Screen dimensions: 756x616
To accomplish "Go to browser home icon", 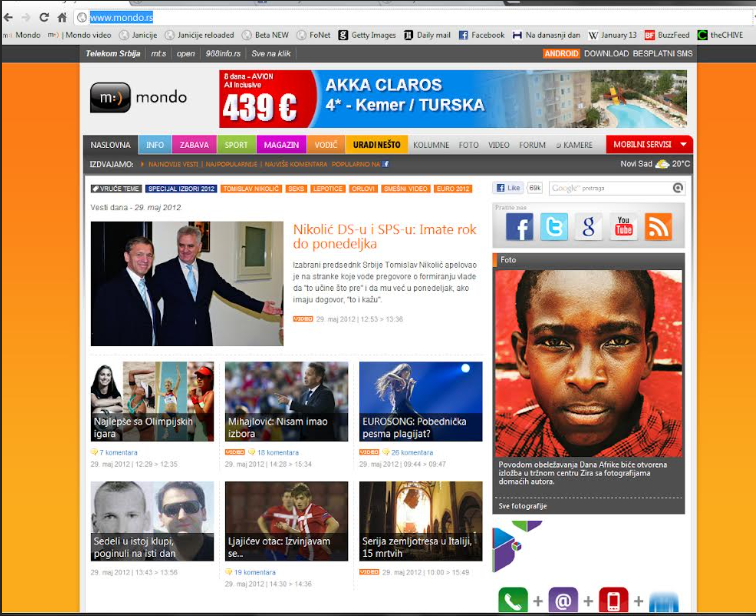I will click(x=62, y=18).
